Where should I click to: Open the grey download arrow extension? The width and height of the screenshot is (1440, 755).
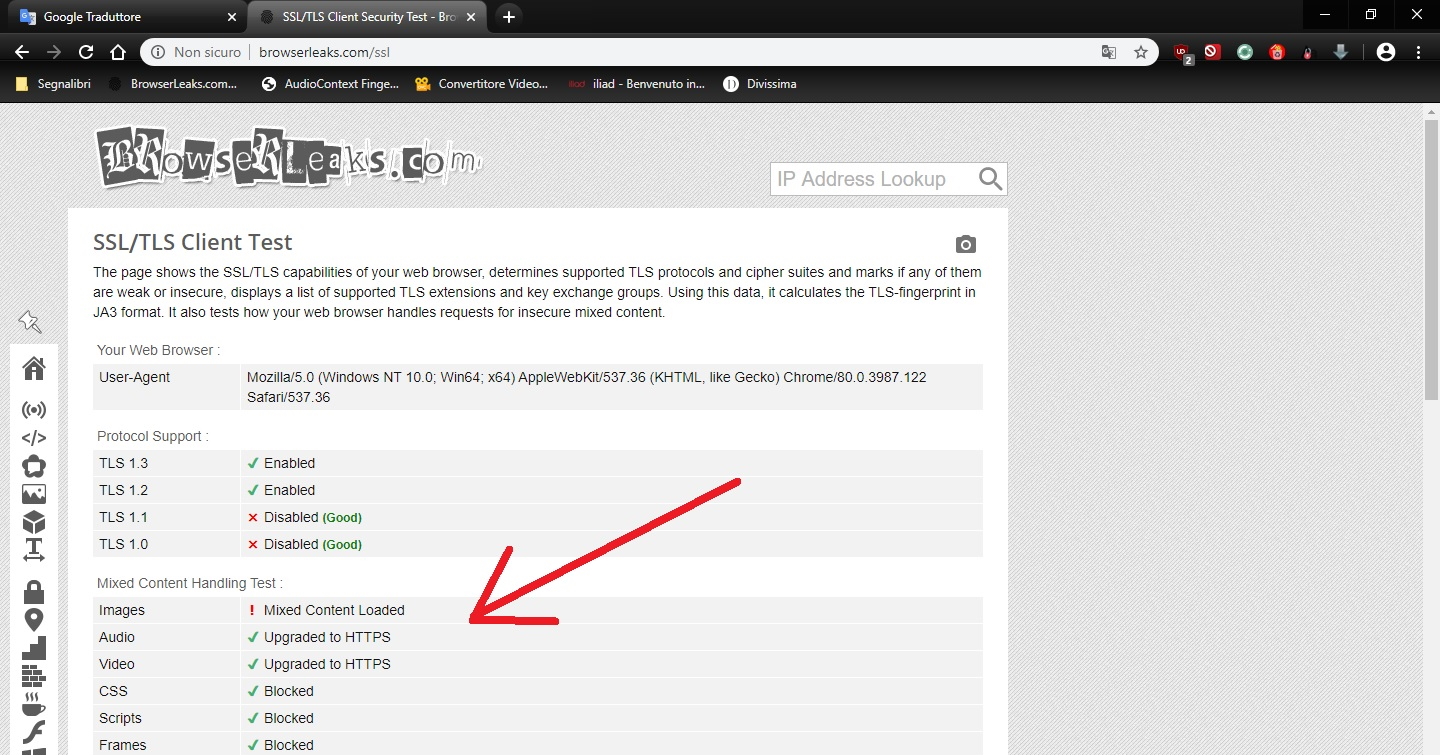click(x=1341, y=52)
